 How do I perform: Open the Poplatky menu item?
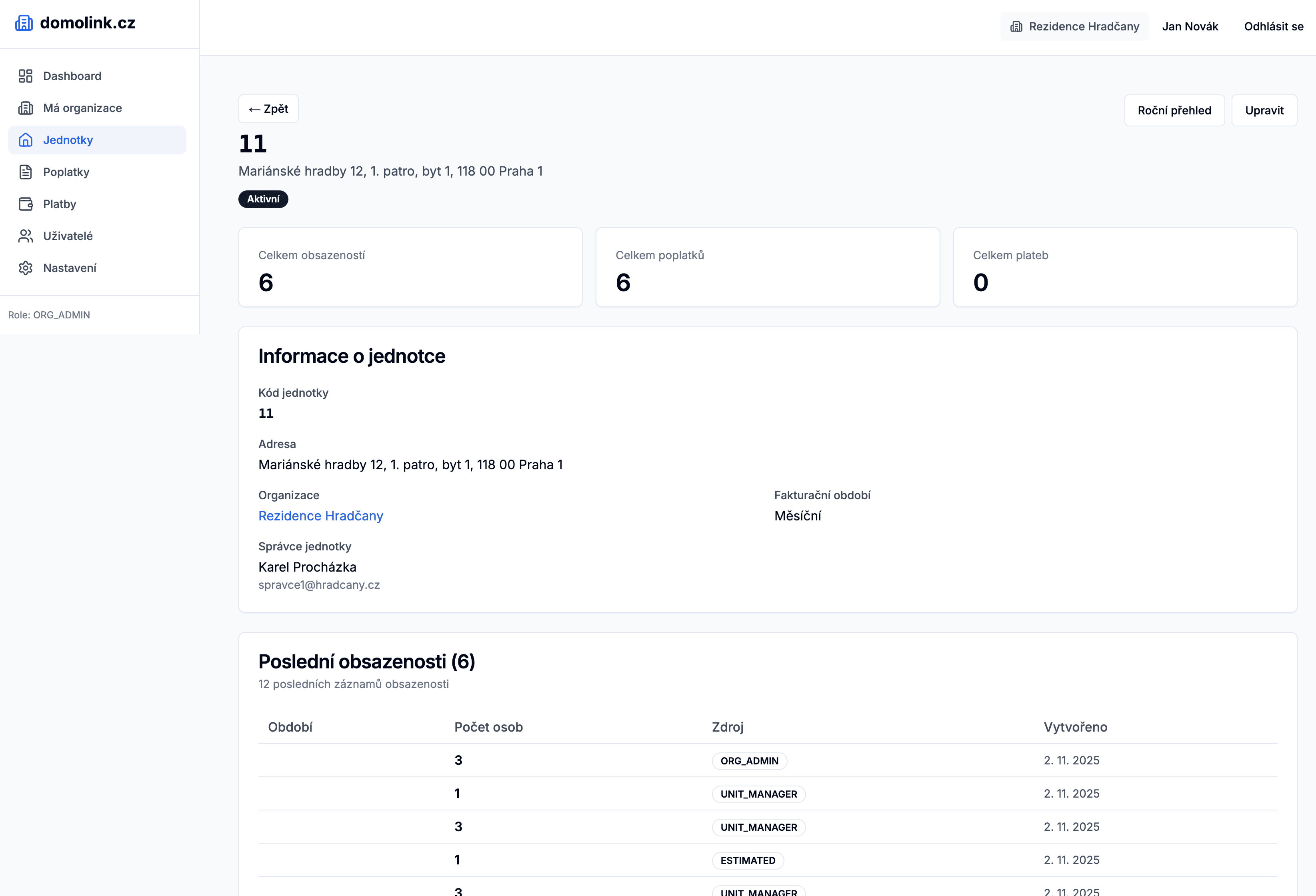tap(66, 172)
